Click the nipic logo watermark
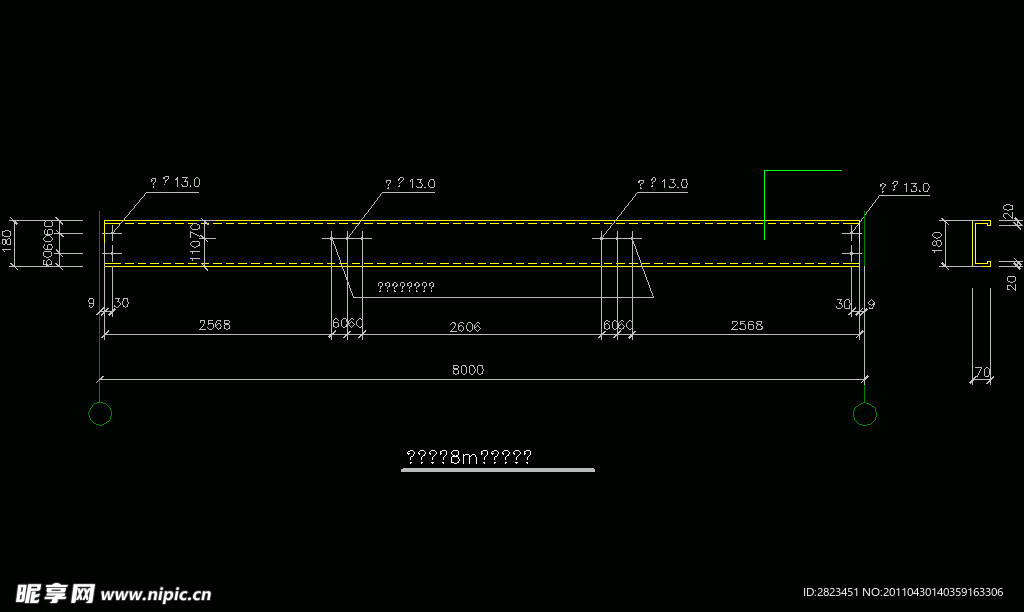Screen dimensions: 1024x612 point(55,592)
